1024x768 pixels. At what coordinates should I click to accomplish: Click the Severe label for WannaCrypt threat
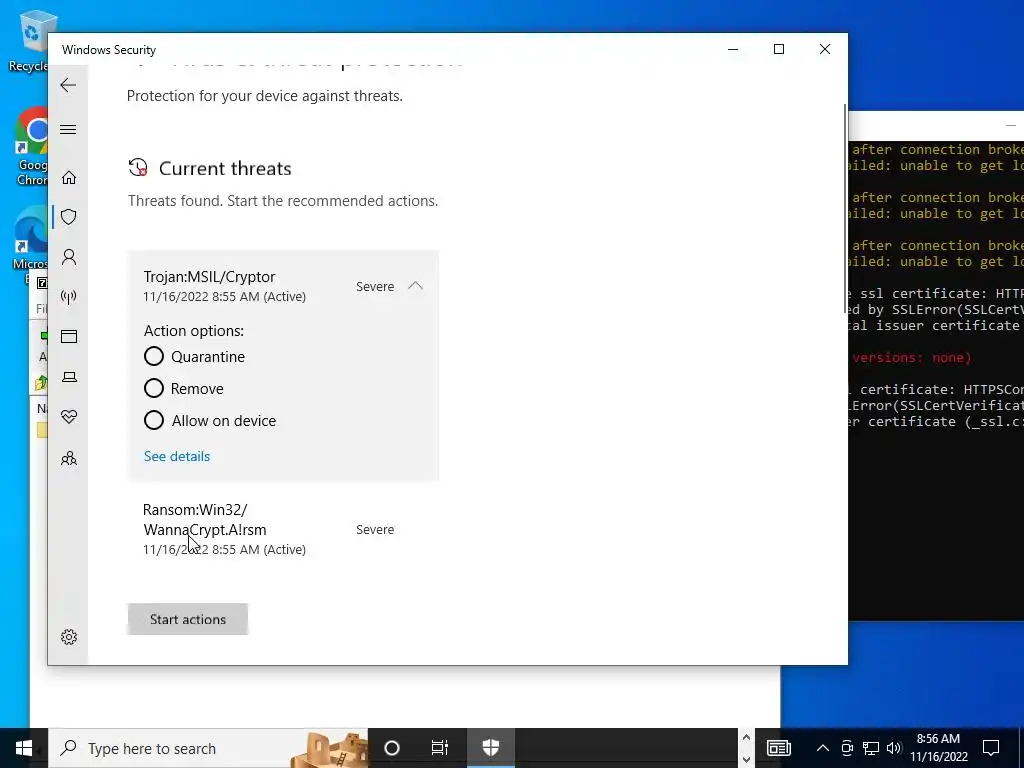pos(375,530)
